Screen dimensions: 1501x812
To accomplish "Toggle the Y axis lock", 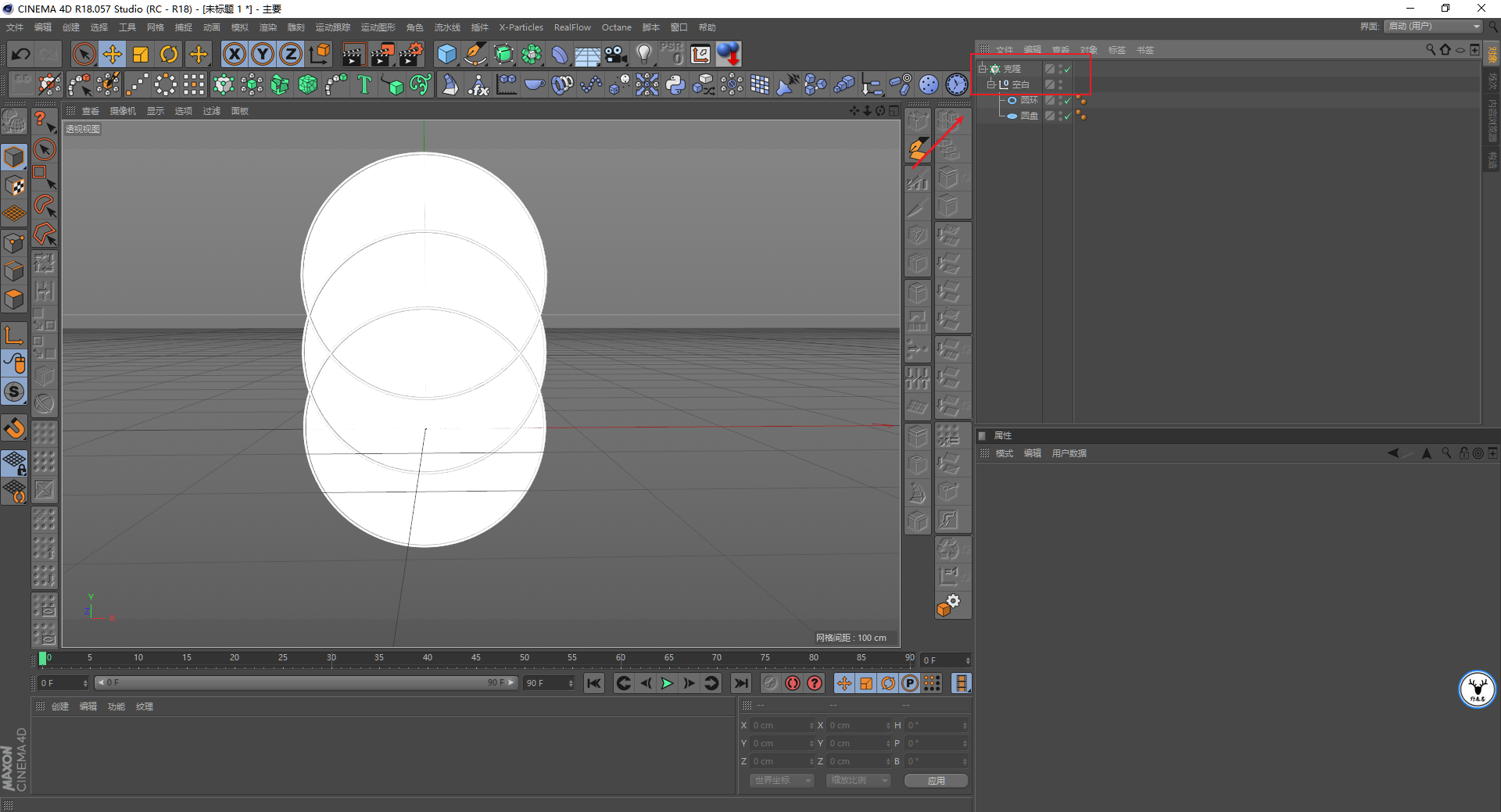I will coord(263,54).
